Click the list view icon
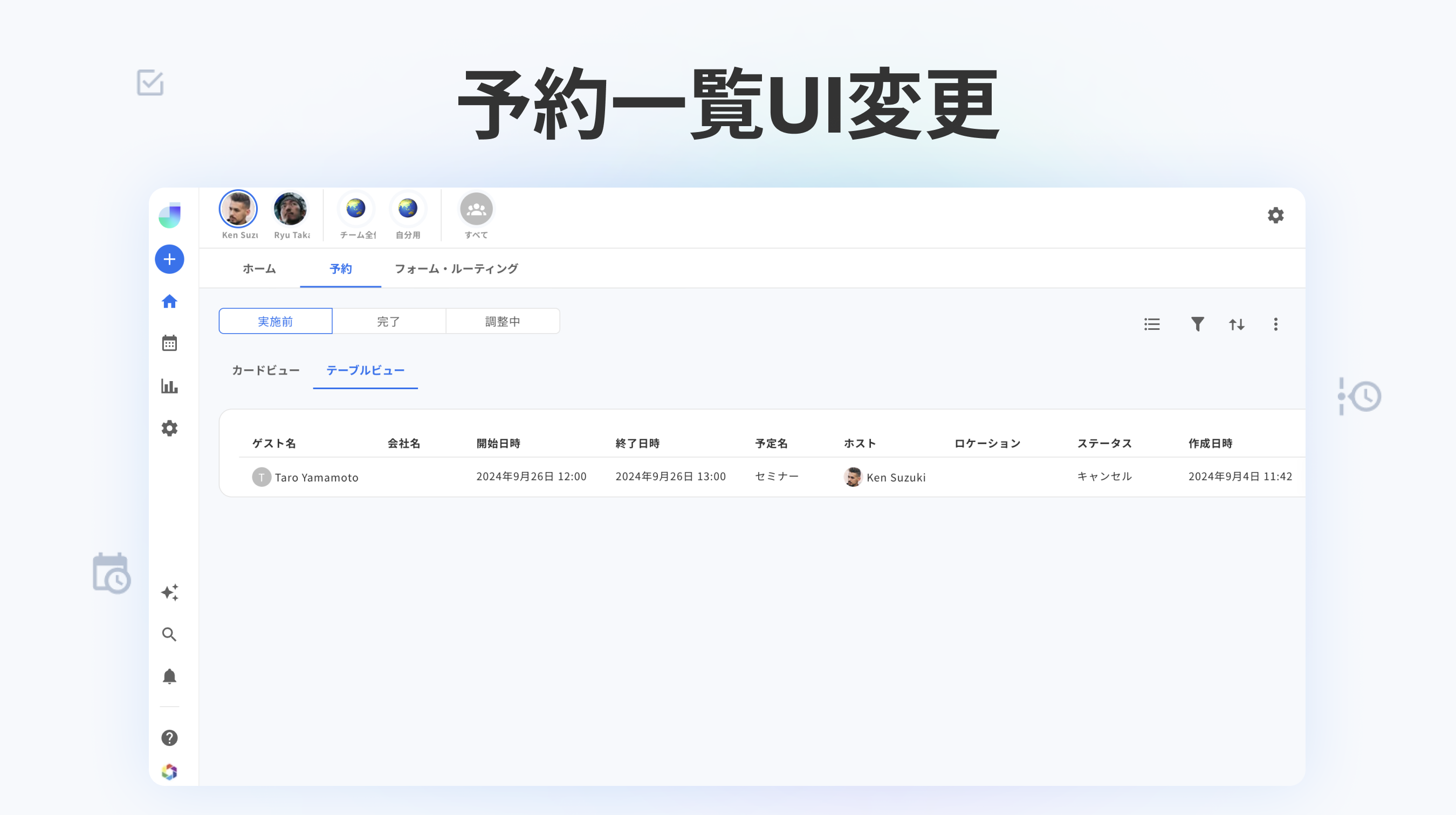1456x815 pixels. [1152, 324]
